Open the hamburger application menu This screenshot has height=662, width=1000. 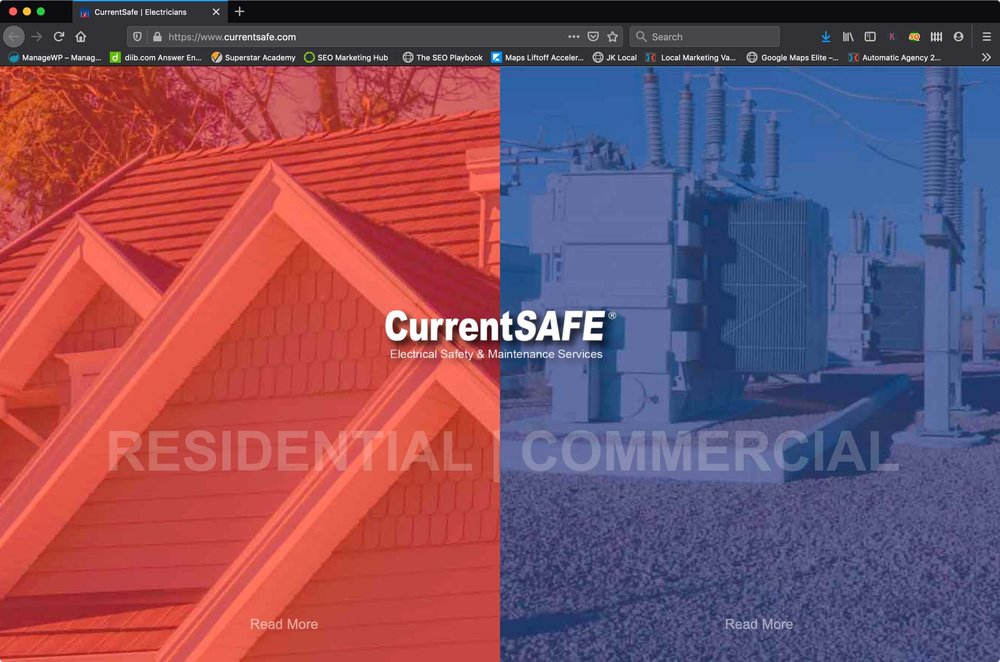(x=986, y=37)
